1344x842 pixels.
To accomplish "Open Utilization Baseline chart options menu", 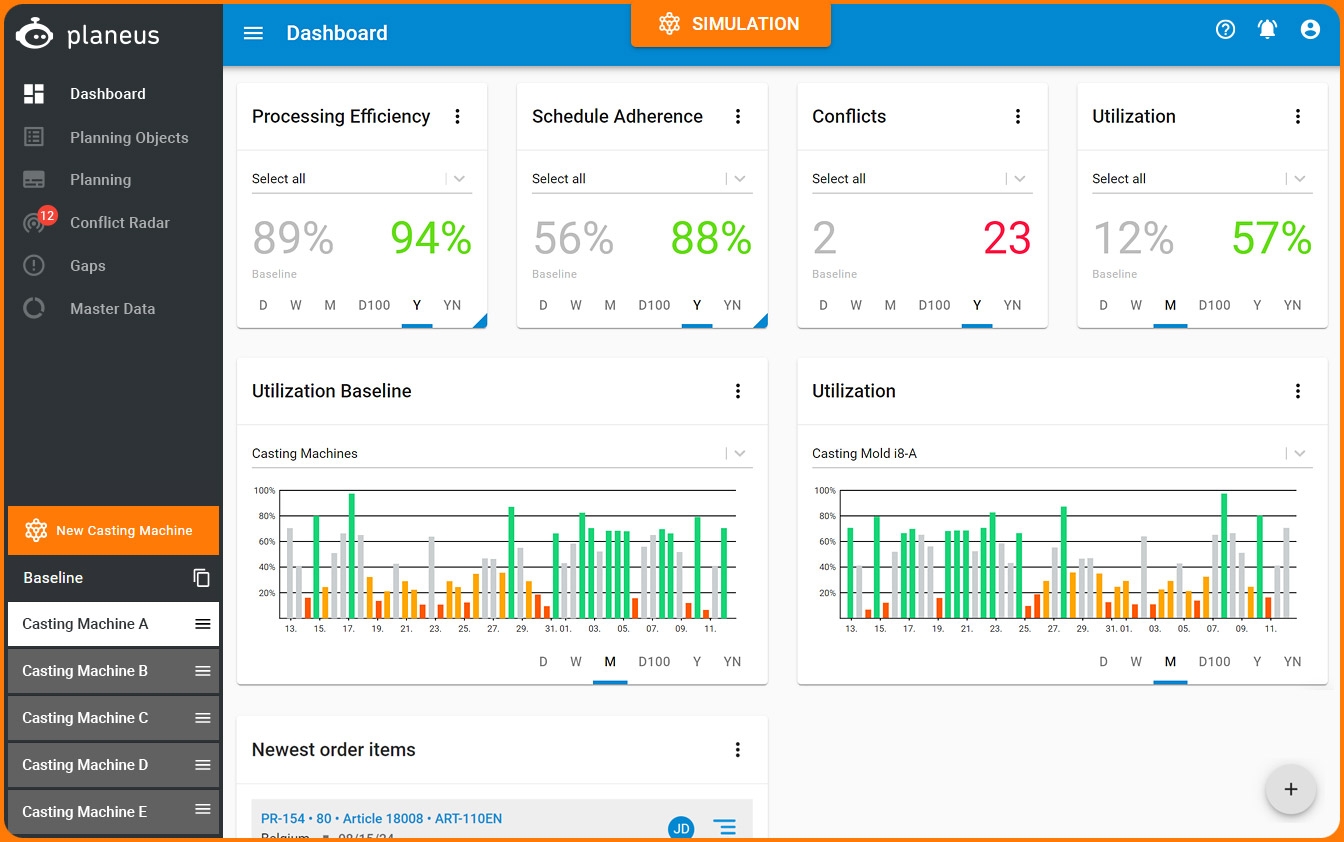I will click(x=738, y=391).
